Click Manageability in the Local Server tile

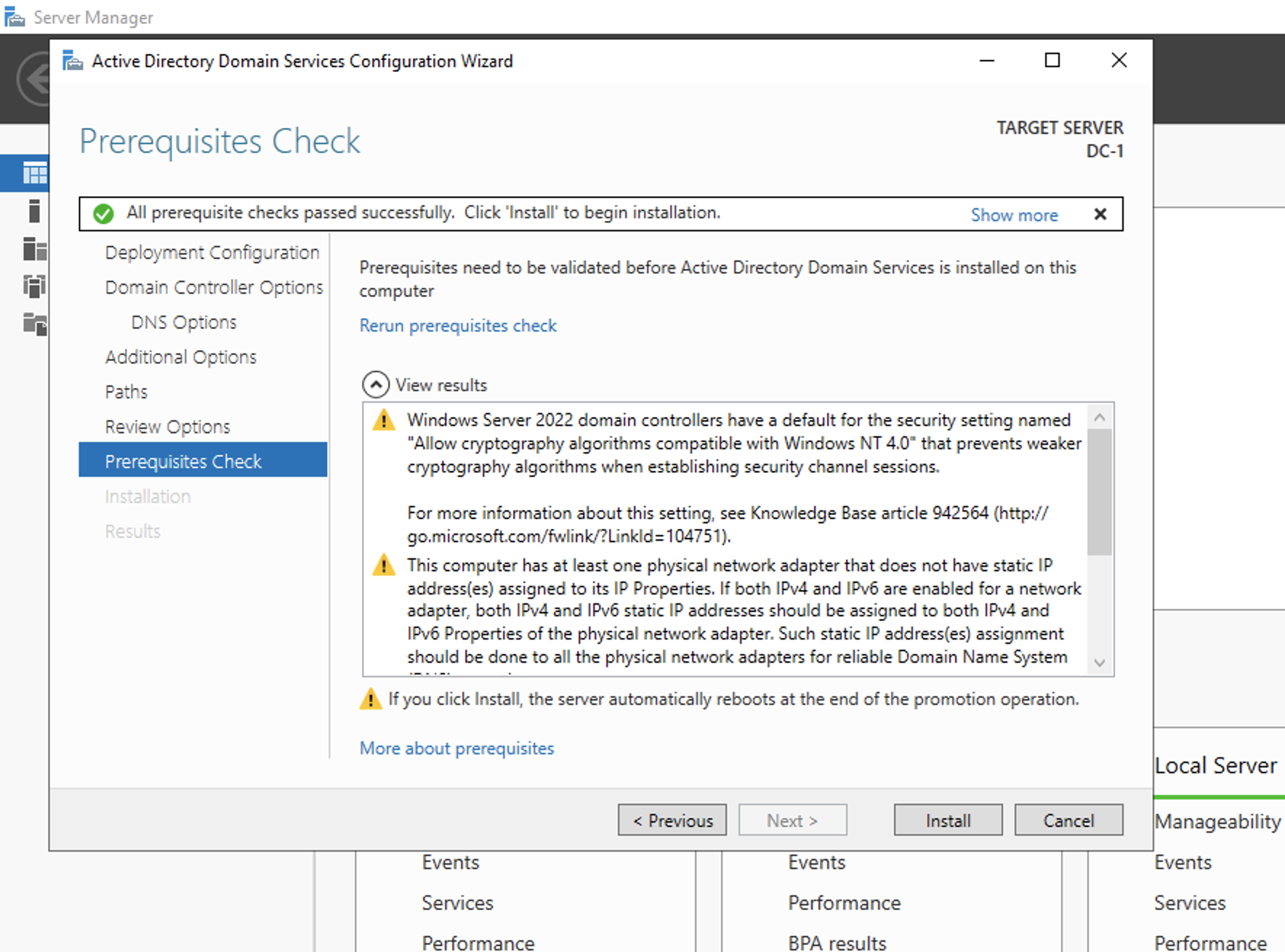1217,822
